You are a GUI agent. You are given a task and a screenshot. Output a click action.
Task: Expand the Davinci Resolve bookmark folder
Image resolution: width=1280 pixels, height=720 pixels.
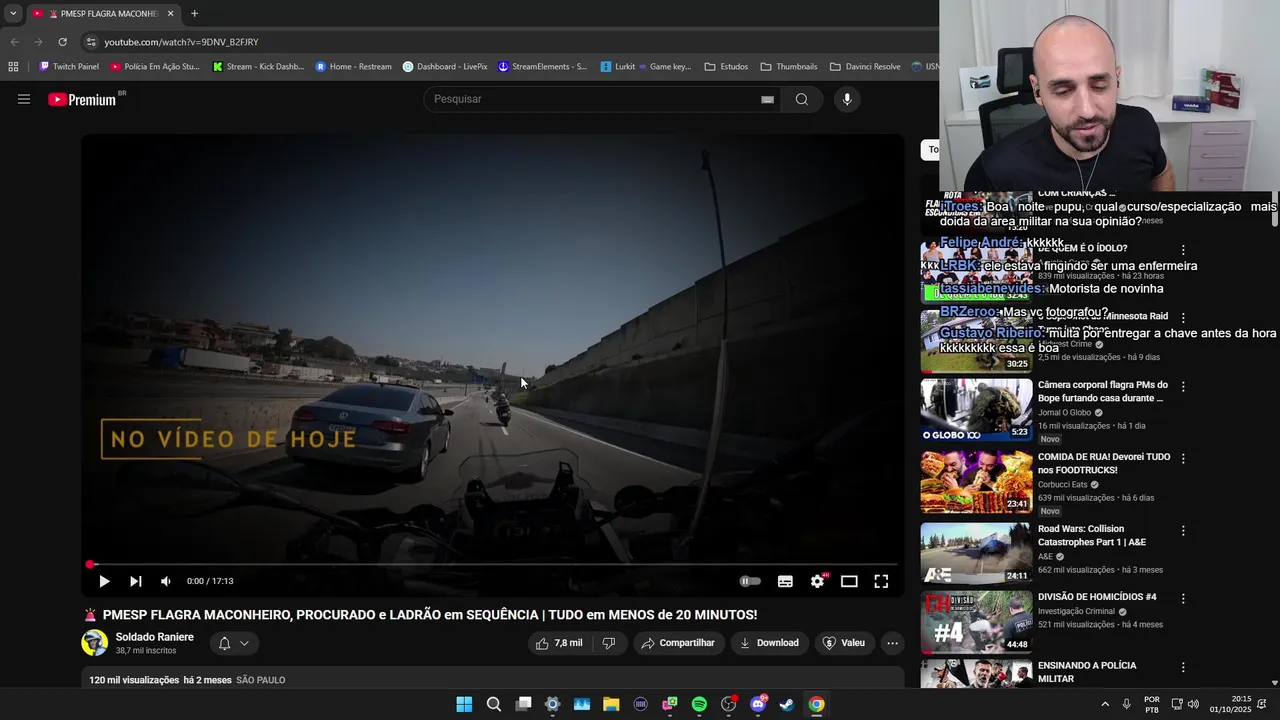[865, 67]
